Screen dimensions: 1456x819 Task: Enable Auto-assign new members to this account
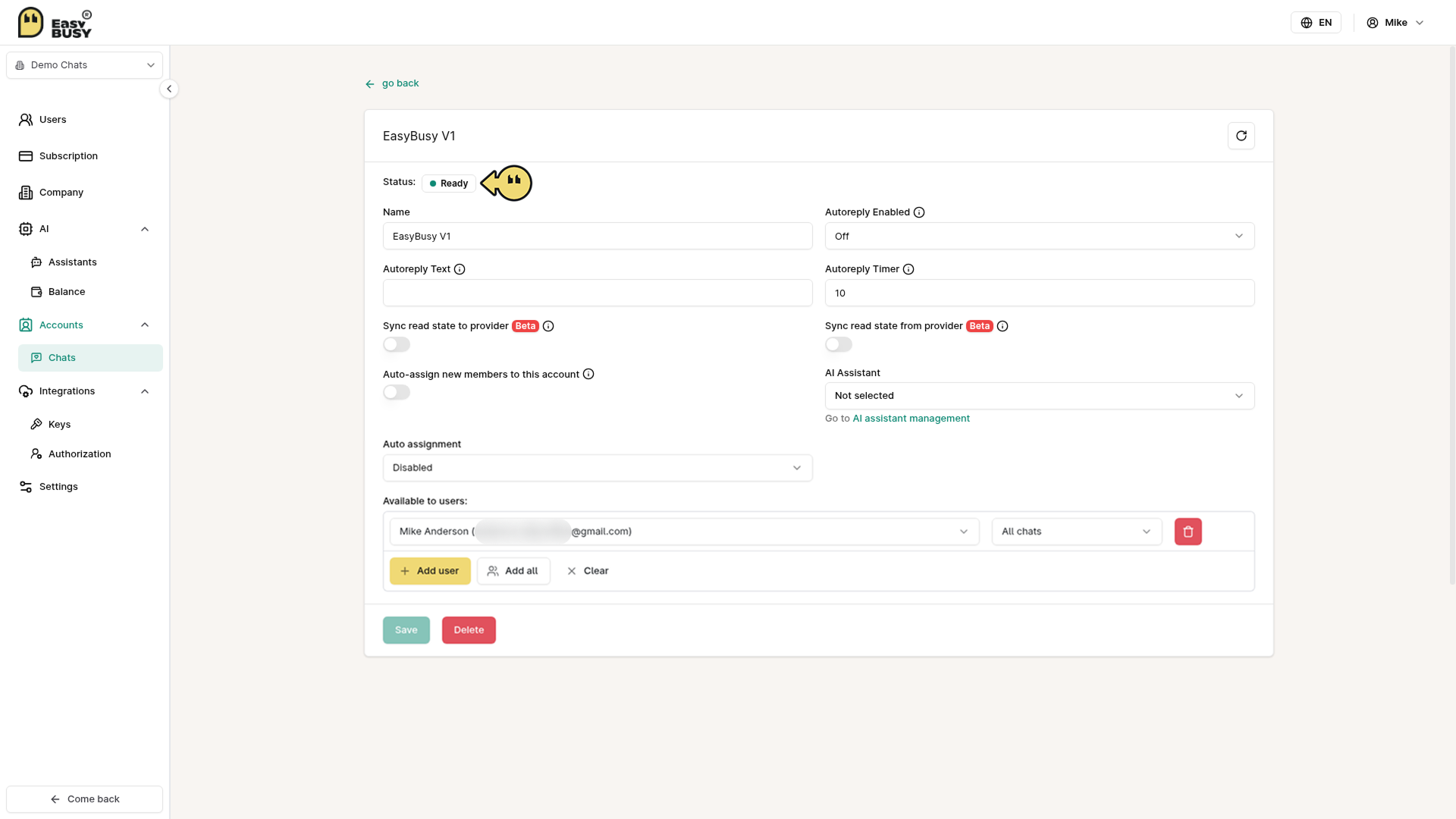(397, 392)
